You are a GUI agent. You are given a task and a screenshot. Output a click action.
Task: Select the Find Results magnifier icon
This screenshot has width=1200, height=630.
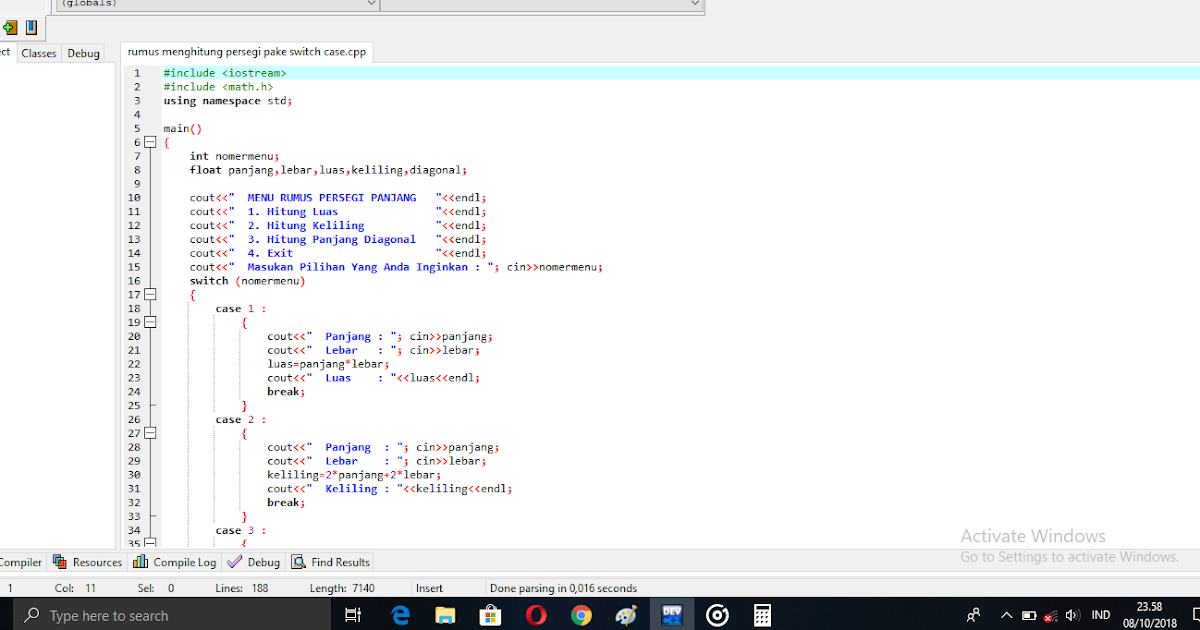tap(297, 562)
